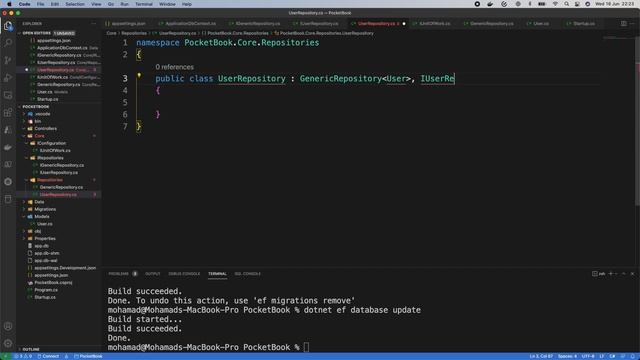Screen dimensions: 640x360
Task: Click the lightbulb code action on line 3
Action: click(139, 76)
